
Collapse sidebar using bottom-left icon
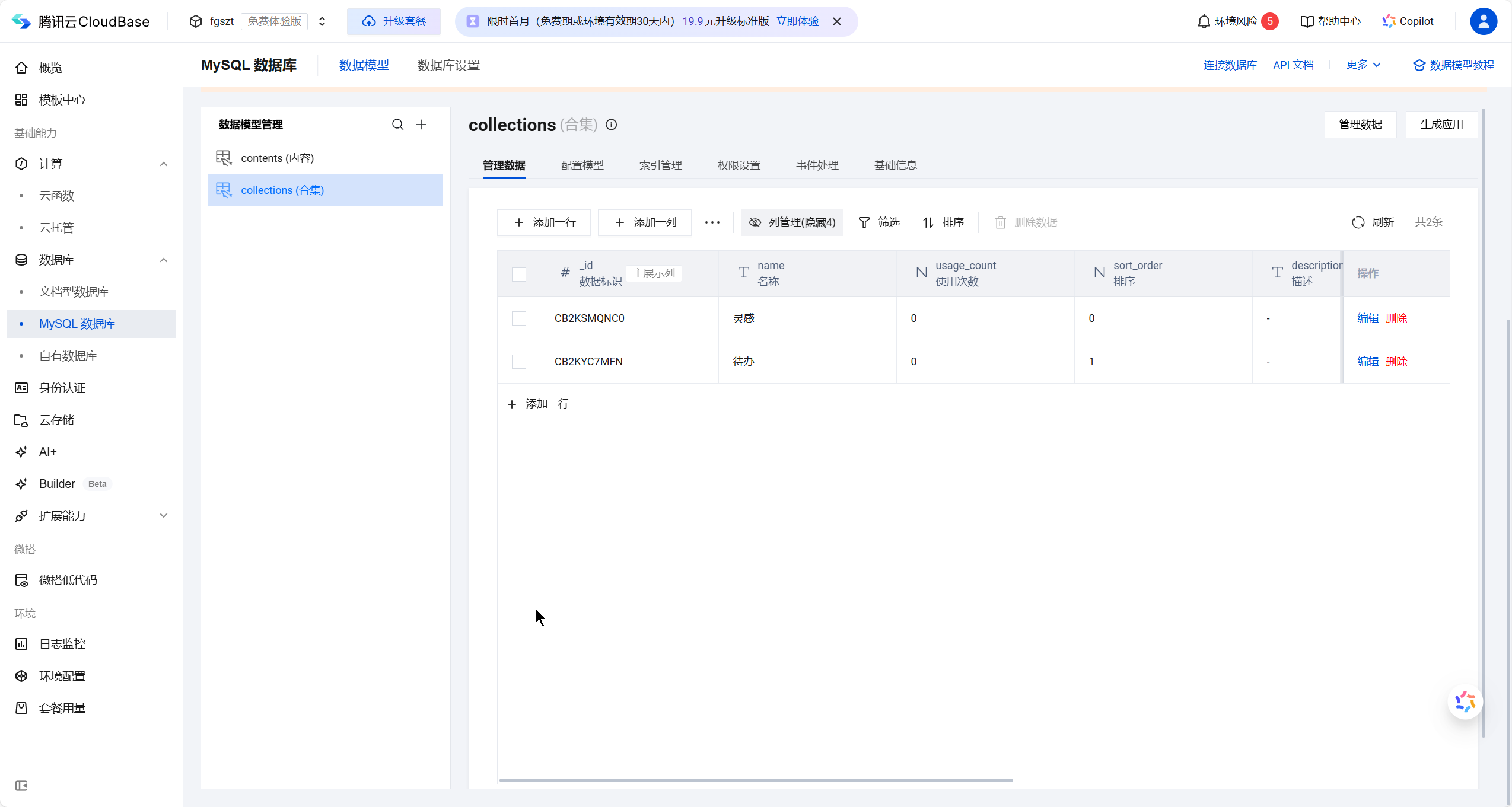[x=21, y=786]
